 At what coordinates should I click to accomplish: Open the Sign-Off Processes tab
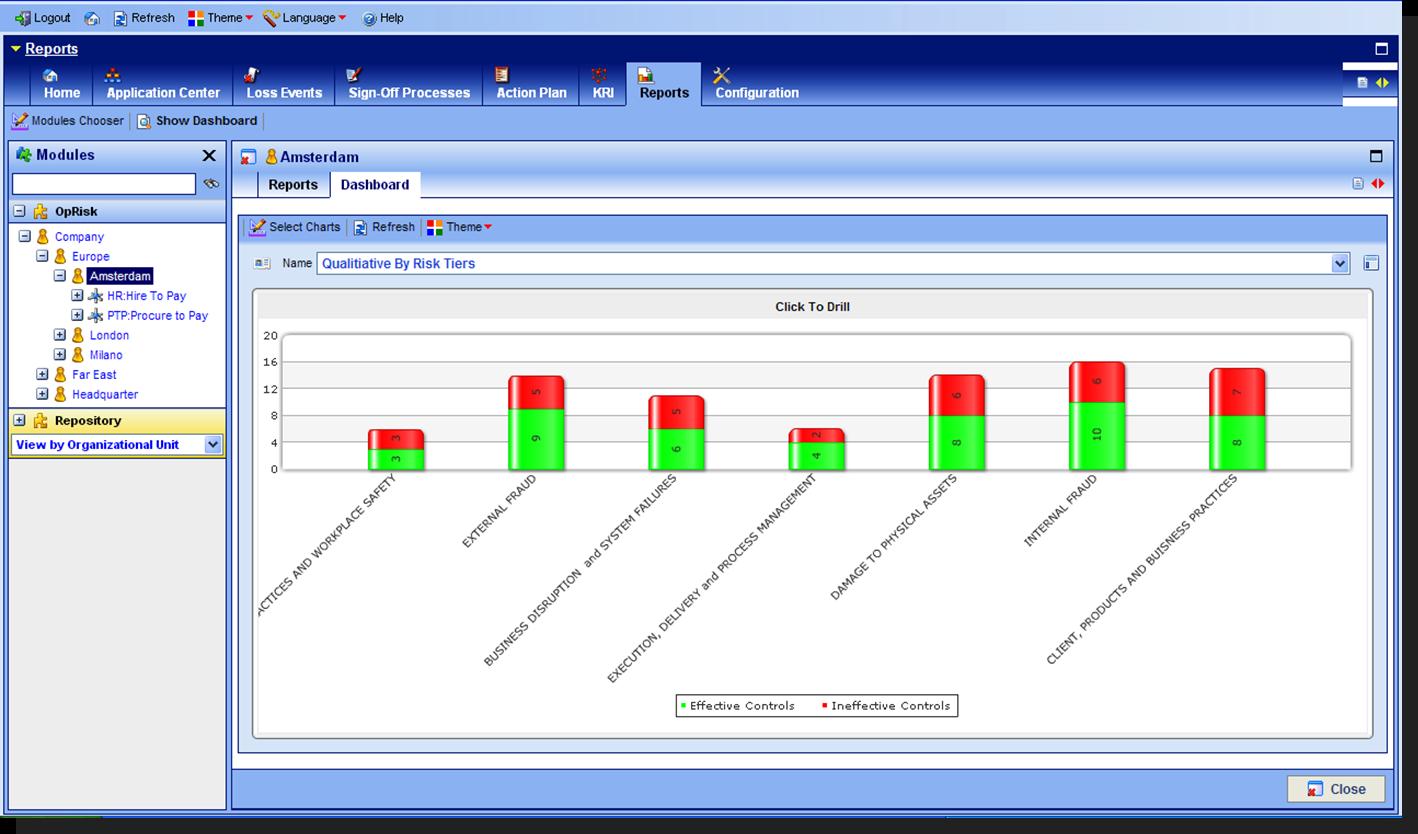coord(409,84)
